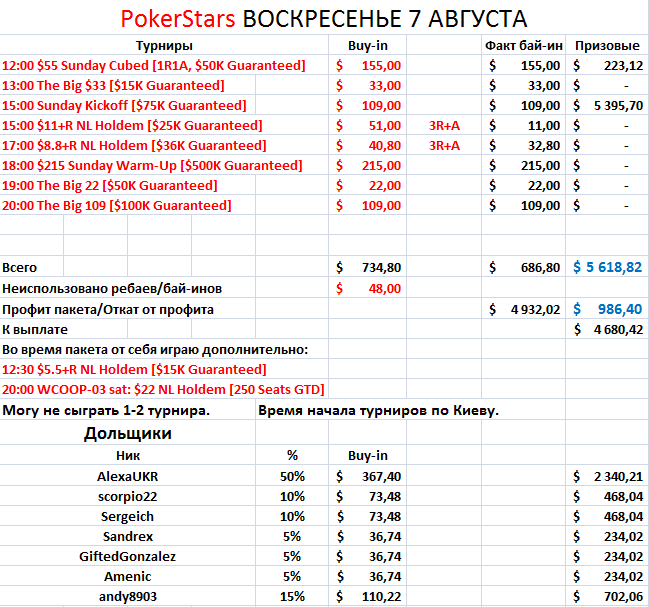Select the nickname GiftedGonzalez
This screenshot has width=649, height=607.
click(x=127, y=556)
